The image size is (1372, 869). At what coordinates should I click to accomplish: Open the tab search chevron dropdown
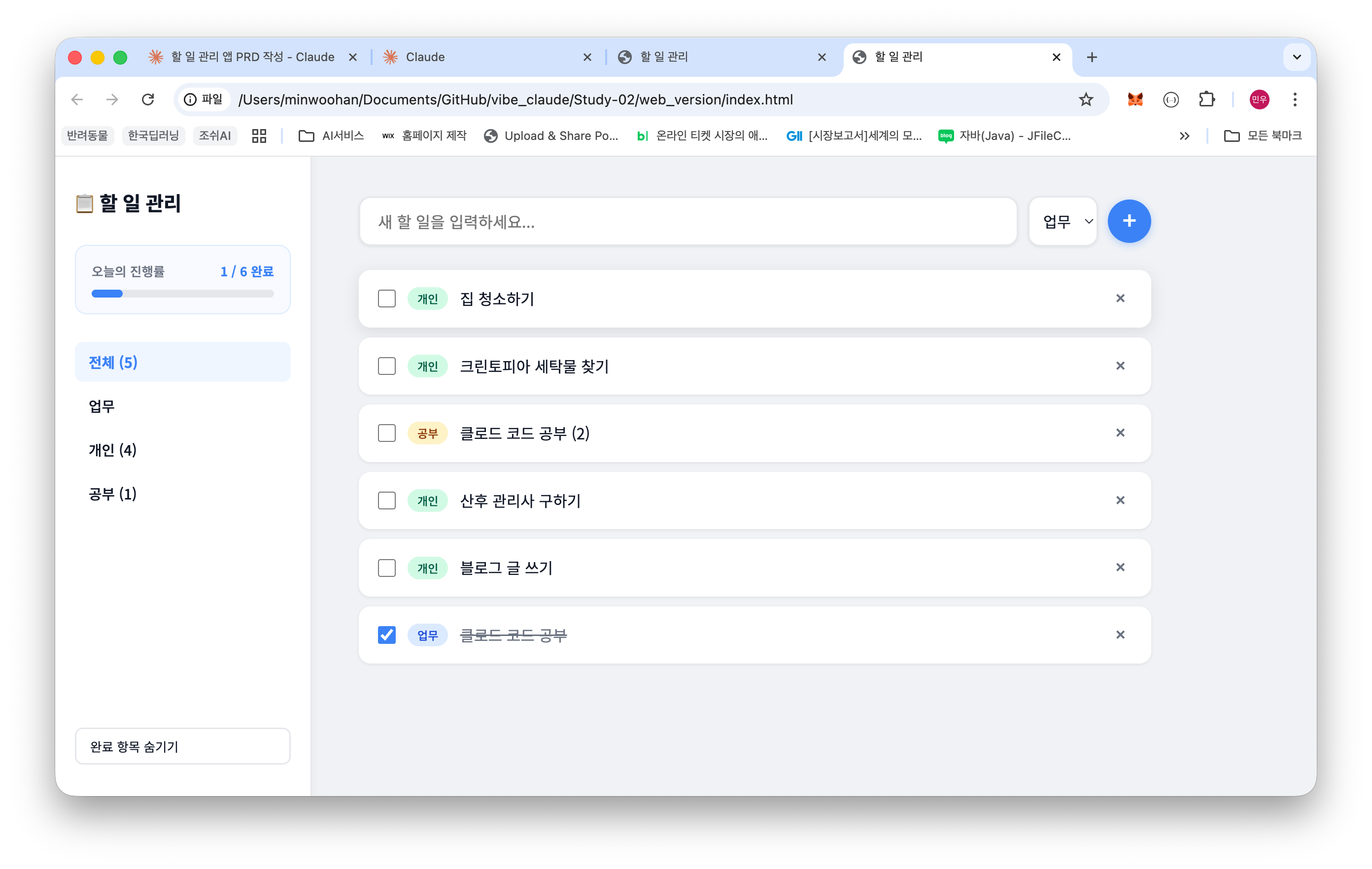[1297, 57]
